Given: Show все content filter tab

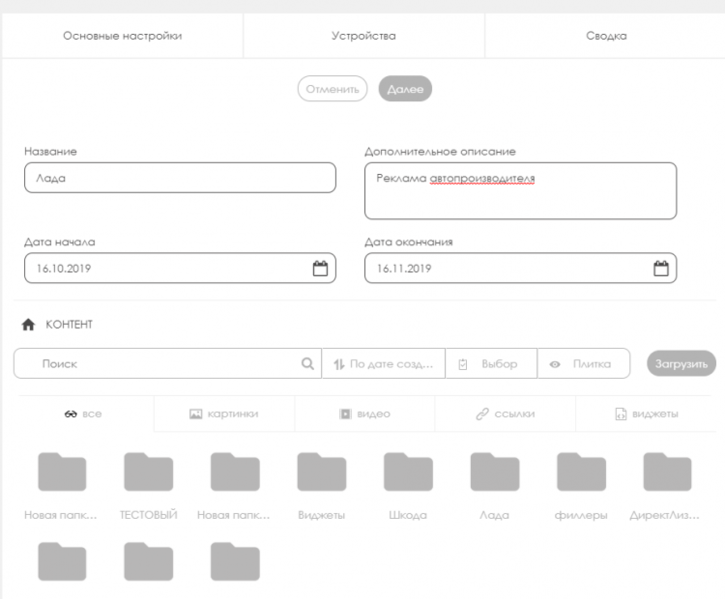Looking at the screenshot, I should tap(84, 414).
